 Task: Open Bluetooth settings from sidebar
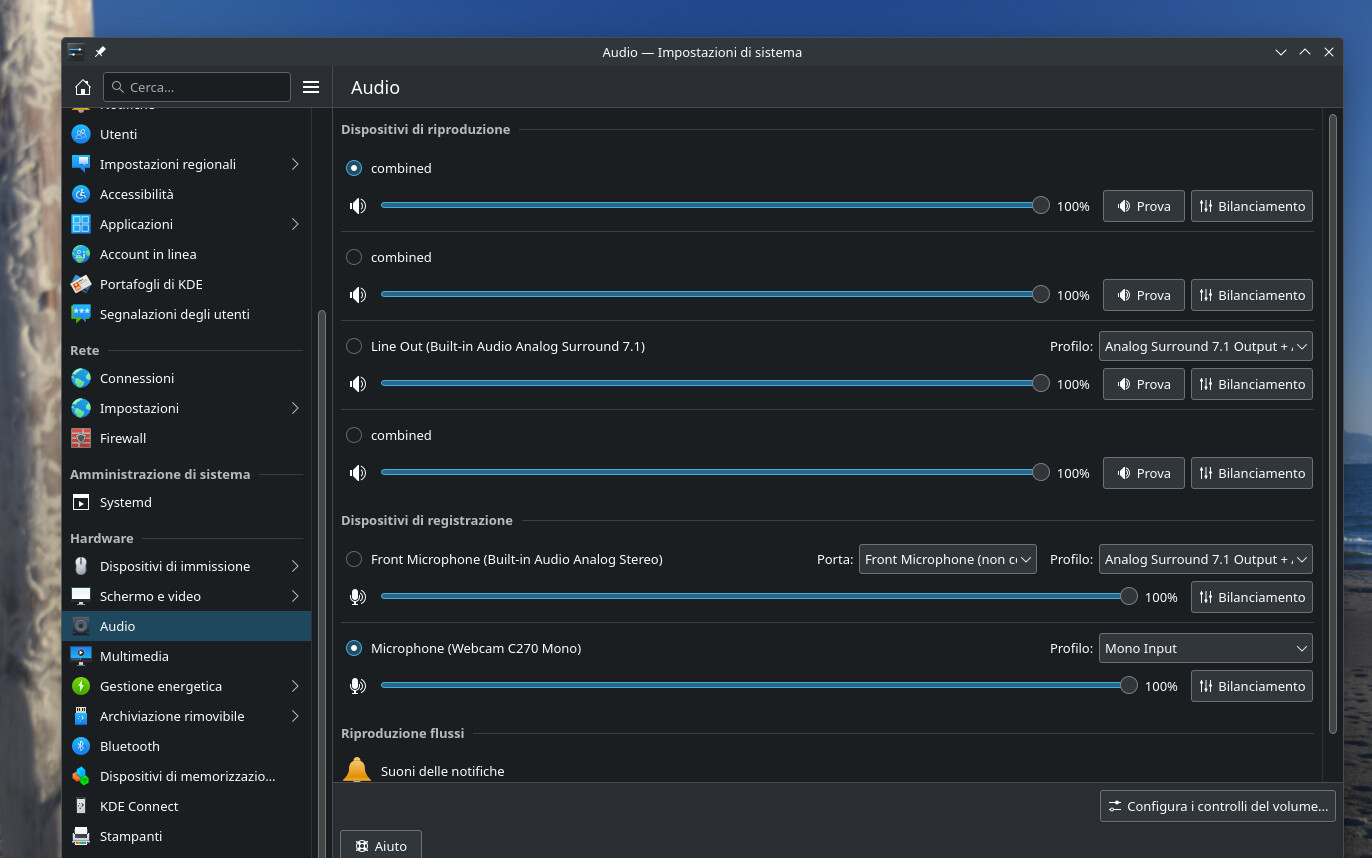tap(129, 746)
